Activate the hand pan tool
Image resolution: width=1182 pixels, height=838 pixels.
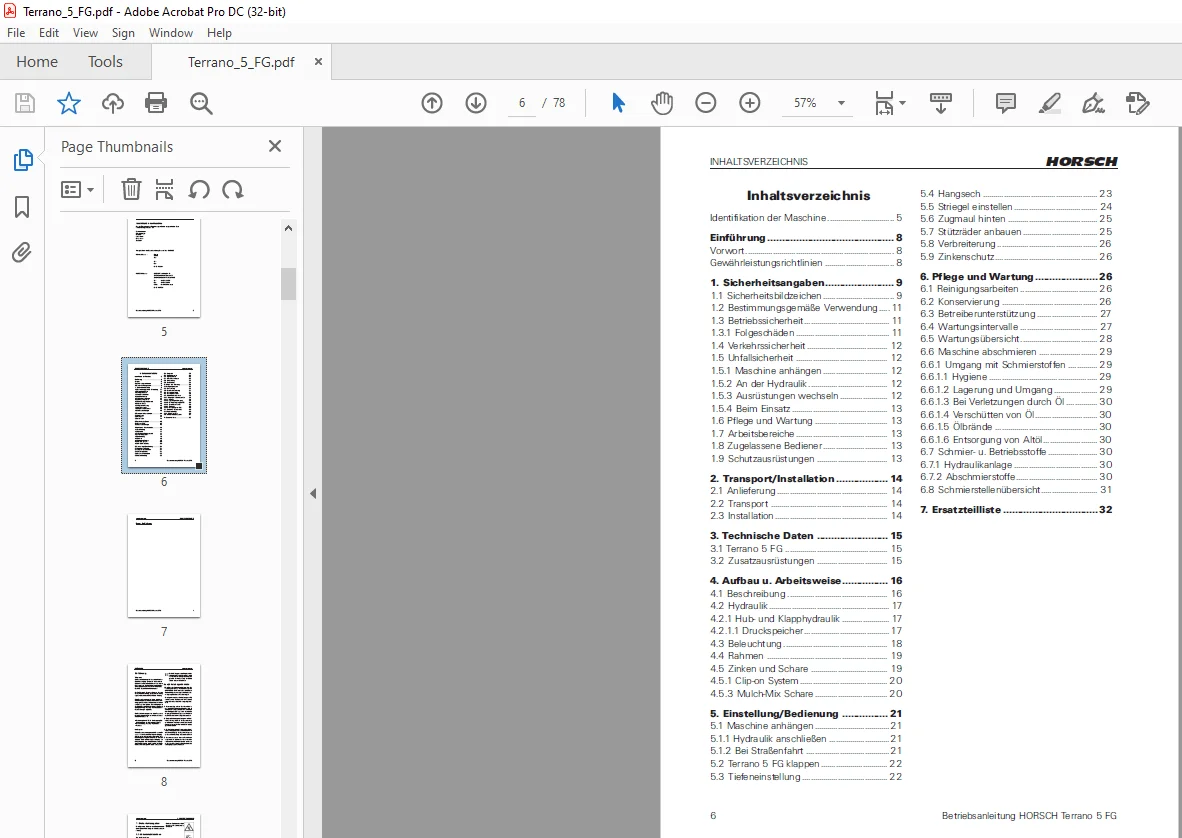[662, 103]
